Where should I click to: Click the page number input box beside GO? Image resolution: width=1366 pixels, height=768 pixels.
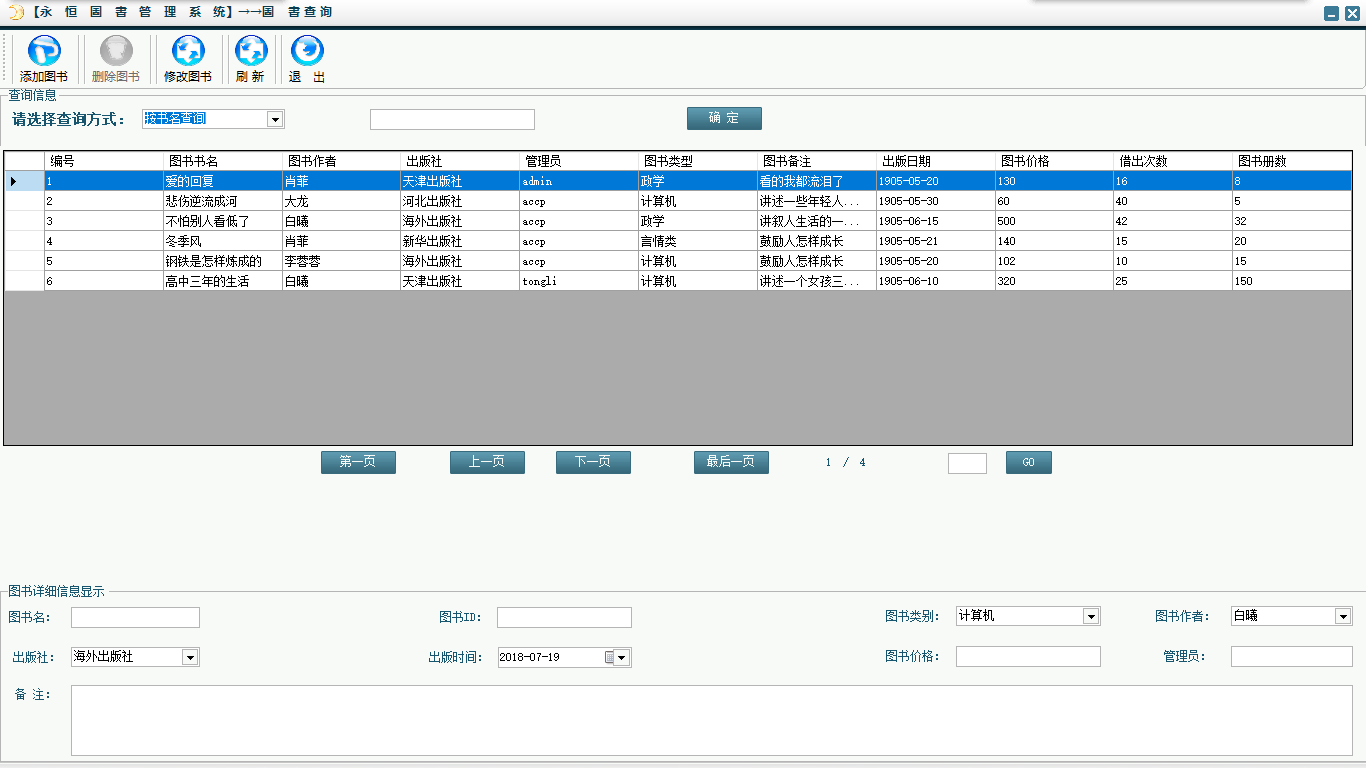coord(967,463)
